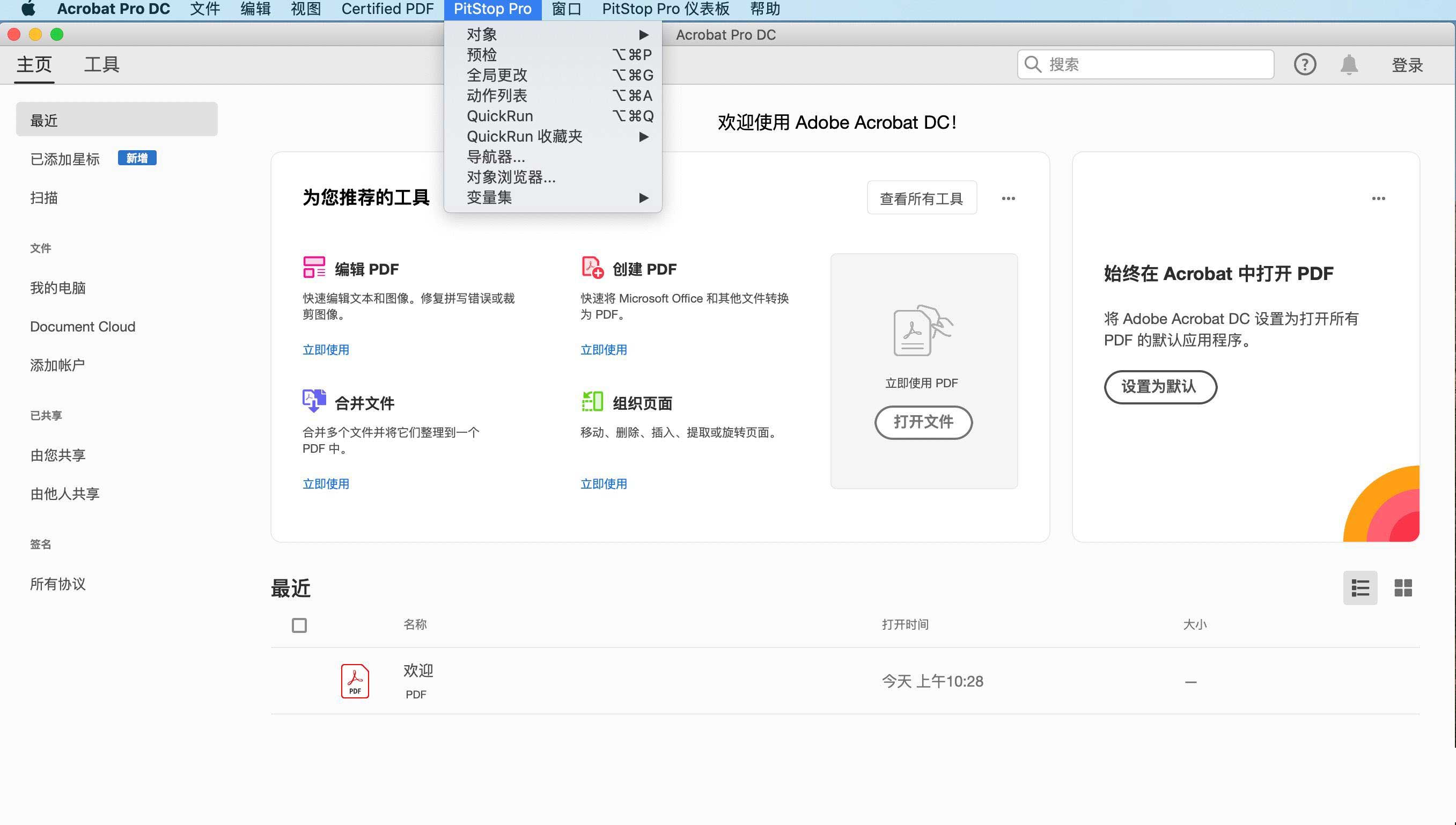This screenshot has width=1456, height=825.
Task: Click the Combine Files (合并文件) icon
Action: [x=314, y=401]
